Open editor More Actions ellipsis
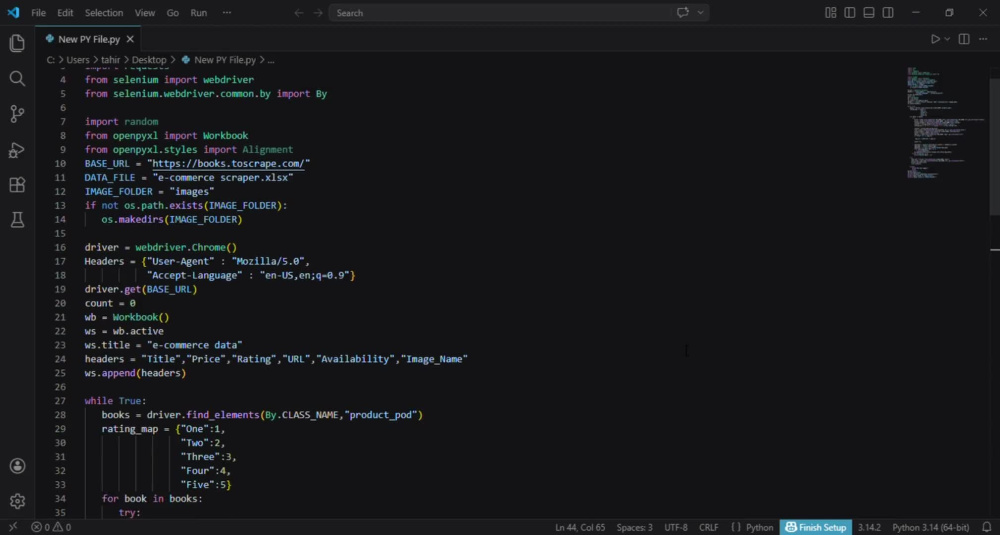Screen dimensions: 1000x535 click(x=983, y=40)
